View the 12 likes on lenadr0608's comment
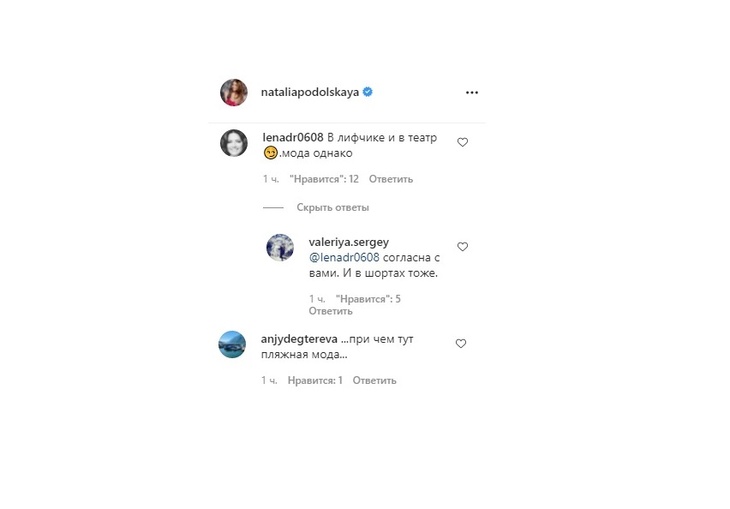This screenshot has height=509, width=730. pyautogui.click(x=324, y=179)
